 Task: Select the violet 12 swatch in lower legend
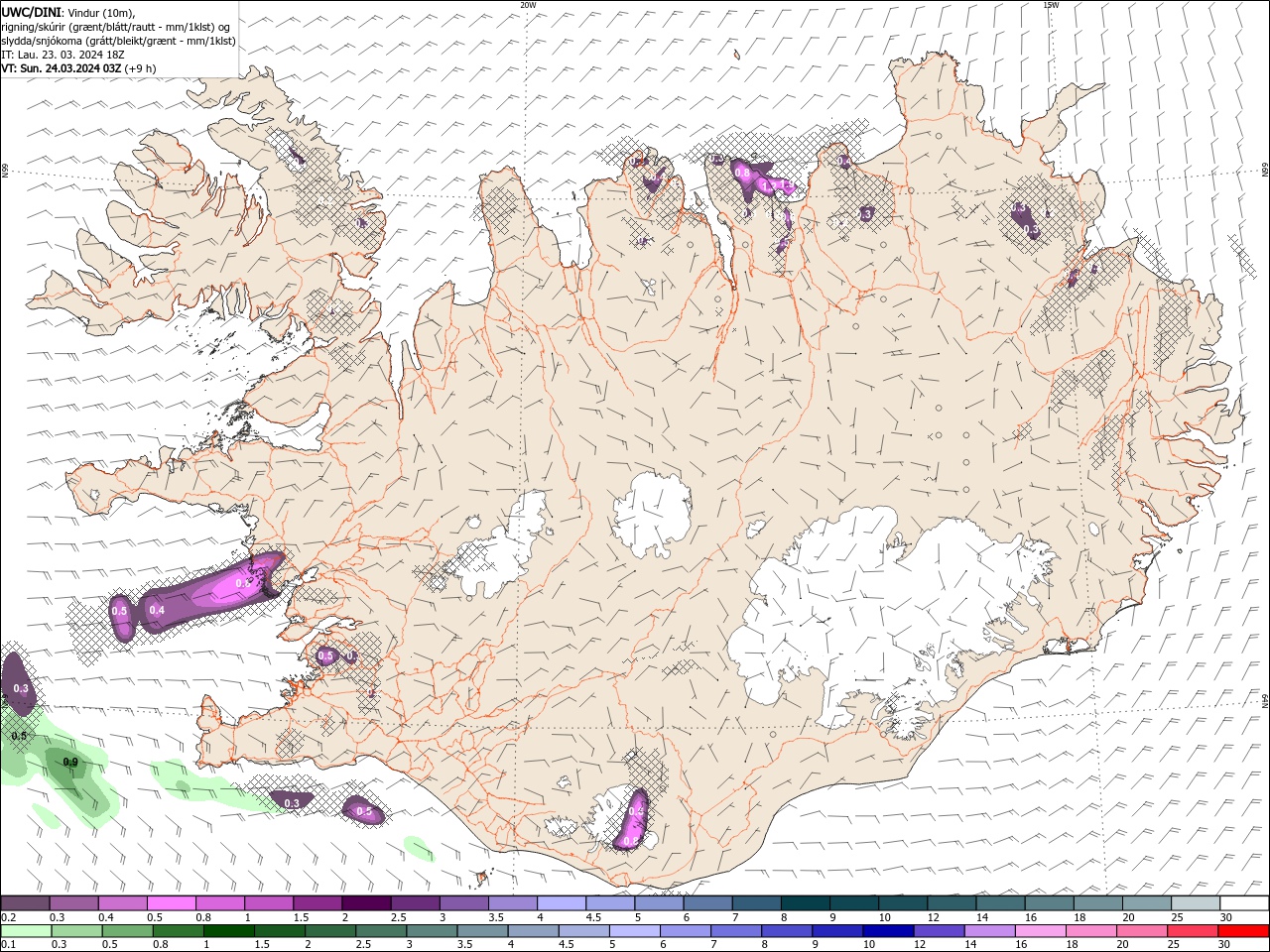pos(938,931)
